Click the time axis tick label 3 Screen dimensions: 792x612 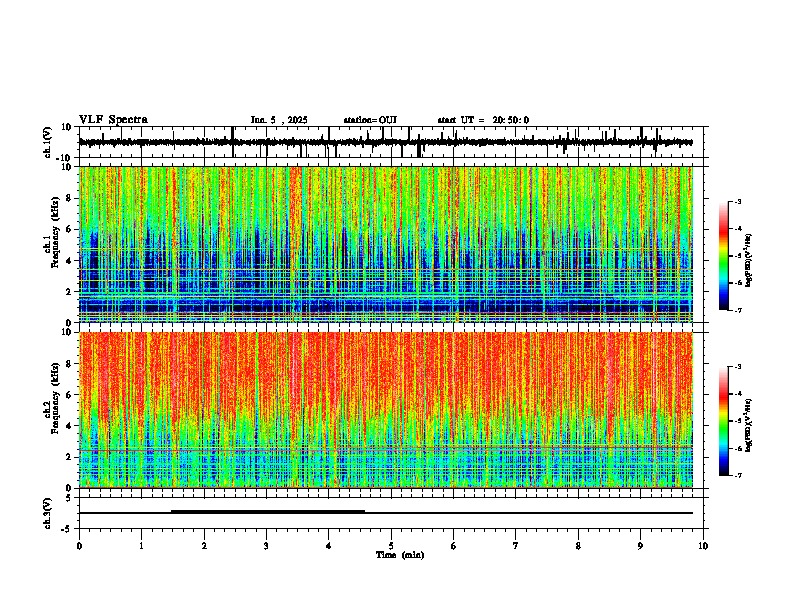tap(266, 546)
